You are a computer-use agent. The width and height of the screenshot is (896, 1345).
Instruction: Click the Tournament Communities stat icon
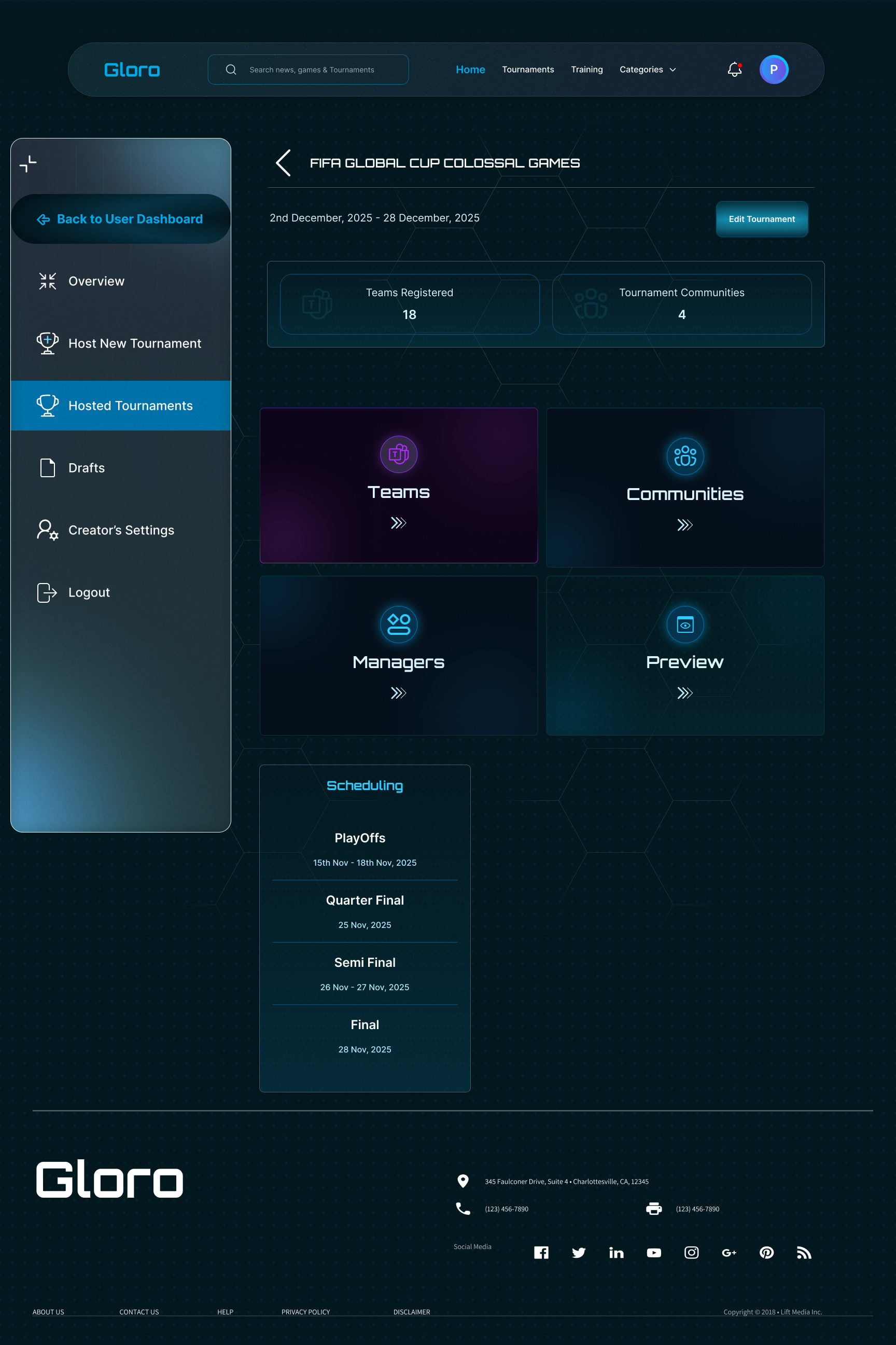[x=591, y=303]
